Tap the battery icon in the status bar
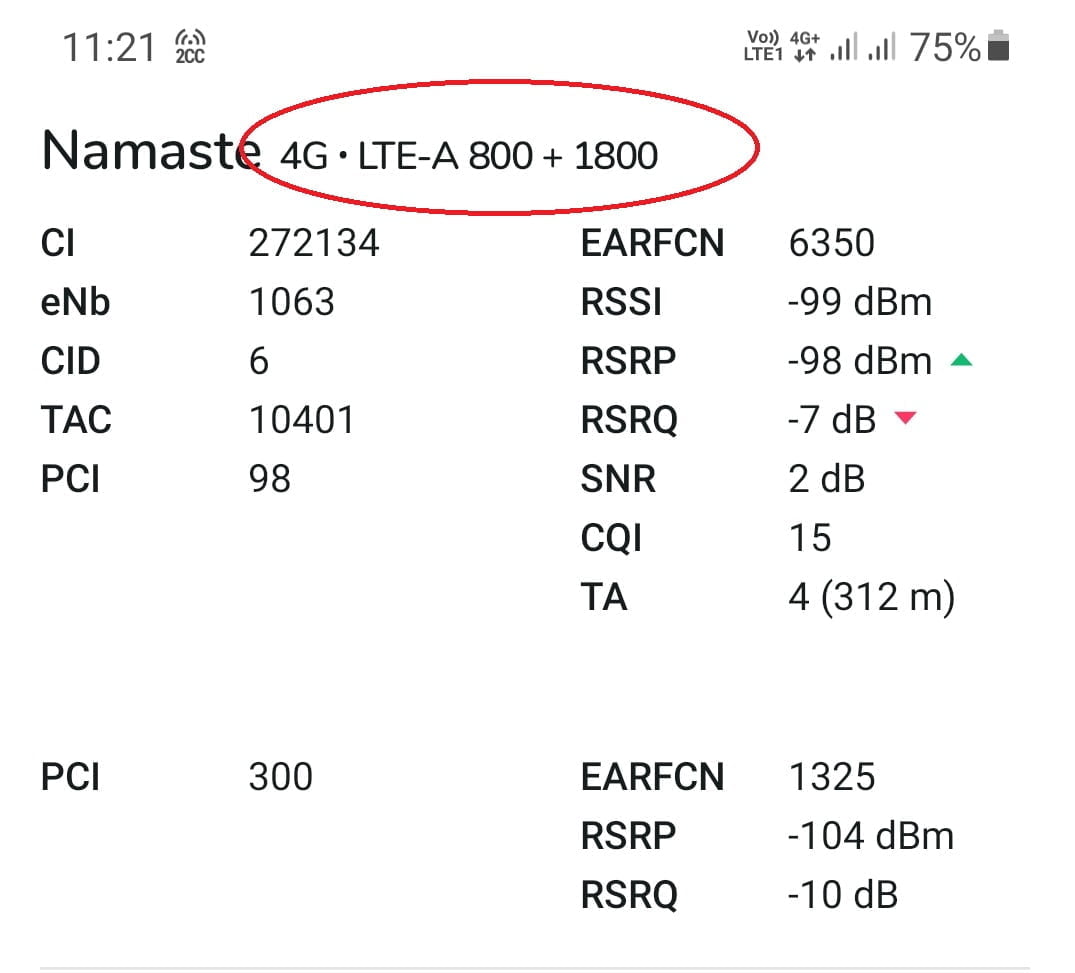 (x=998, y=46)
